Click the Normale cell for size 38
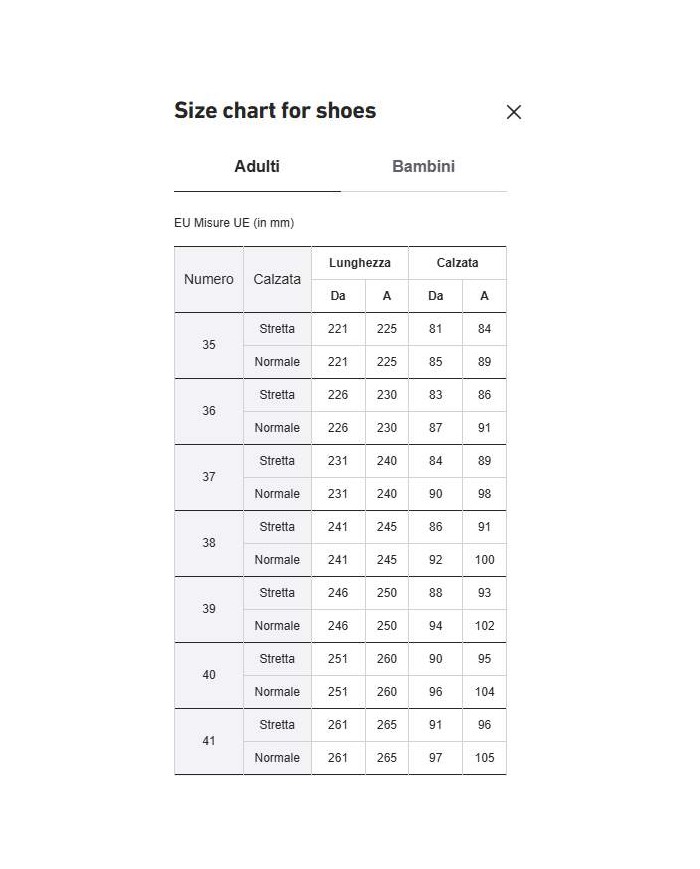 pyautogui.click(x=277, y=560)
